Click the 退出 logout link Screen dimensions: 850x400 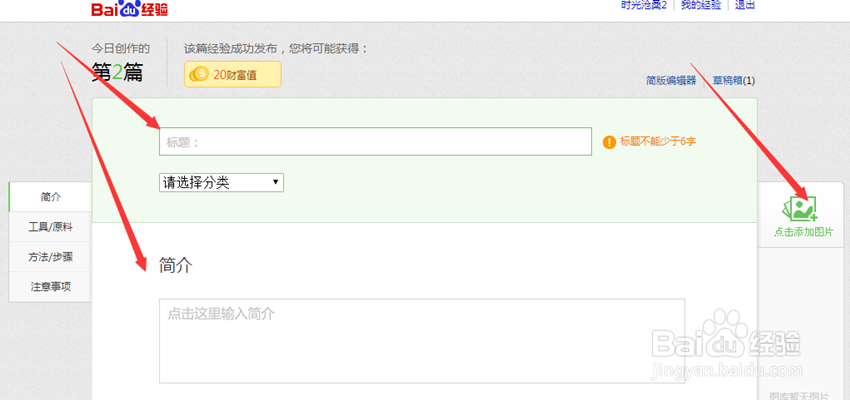[745, 5]
